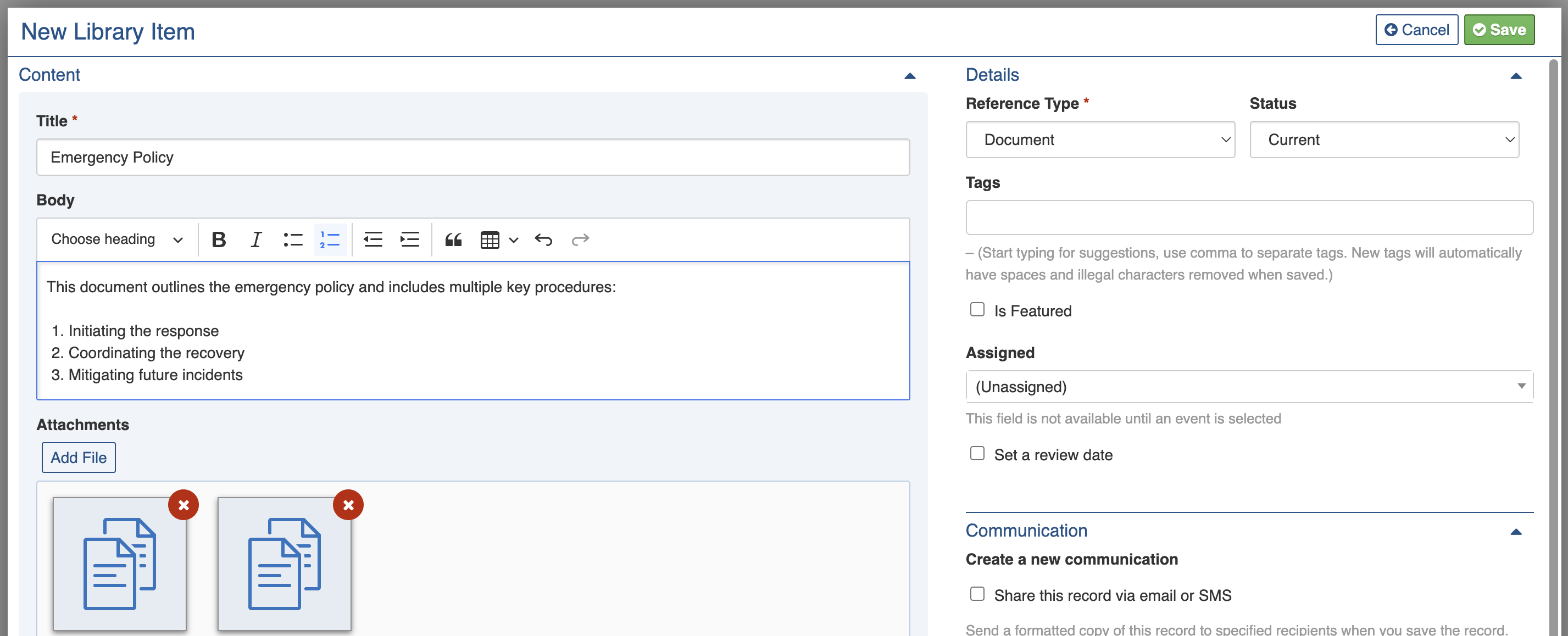Collapse the Content section
Viewport: 1568px width, 636px height.
909,76
